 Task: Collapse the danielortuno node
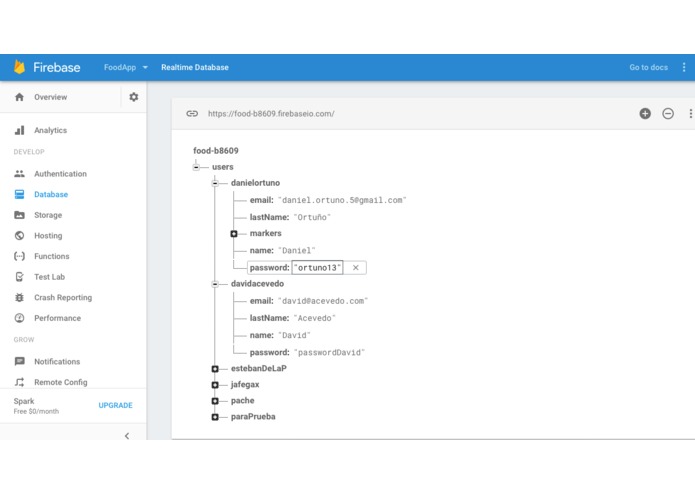215,183
